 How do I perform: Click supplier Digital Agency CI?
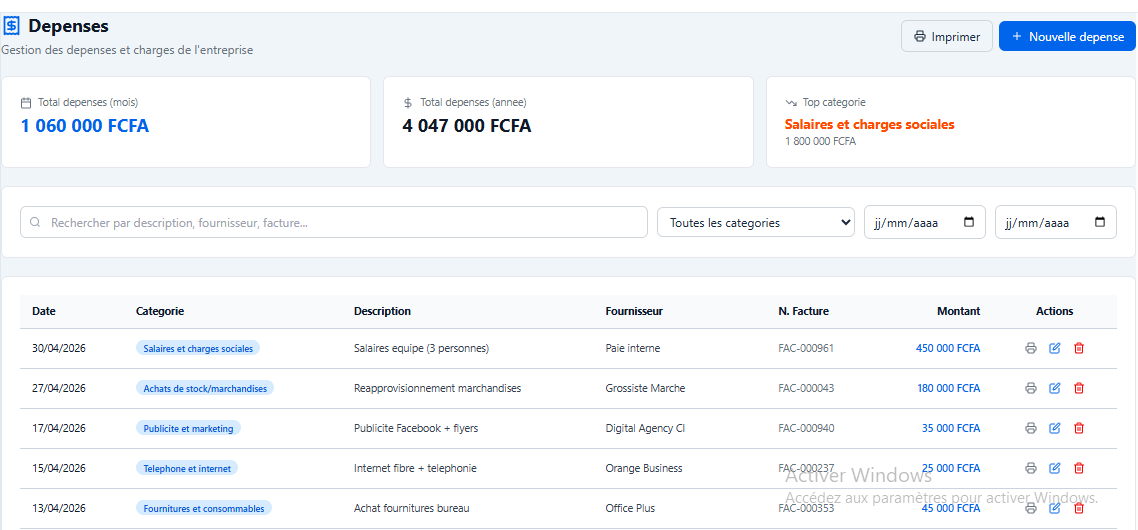(645, 428)
